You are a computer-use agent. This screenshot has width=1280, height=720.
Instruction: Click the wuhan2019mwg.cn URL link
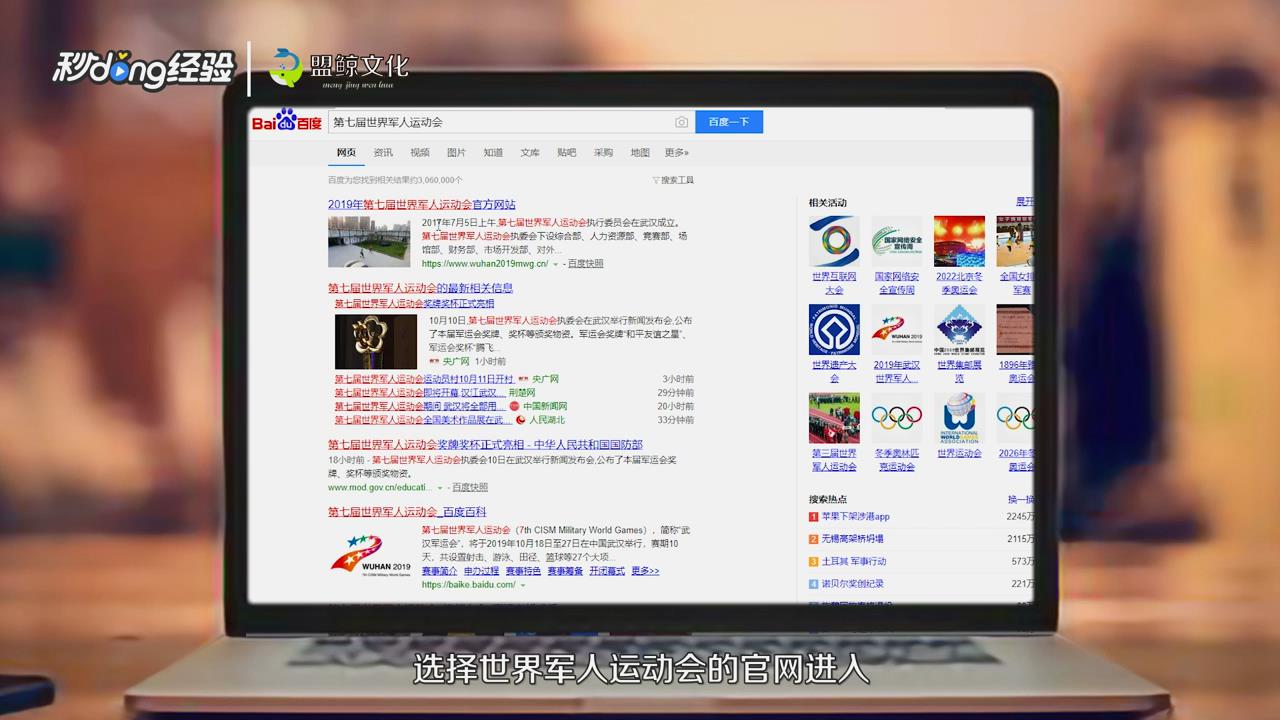(x=485, y=264)
